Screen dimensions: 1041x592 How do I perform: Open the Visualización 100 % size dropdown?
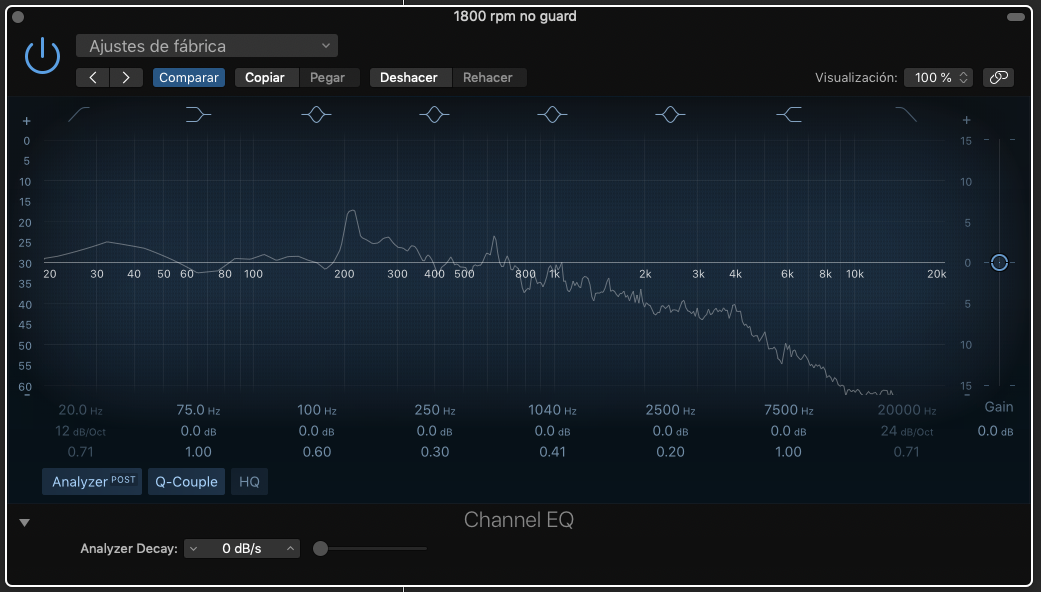(939, 78)
